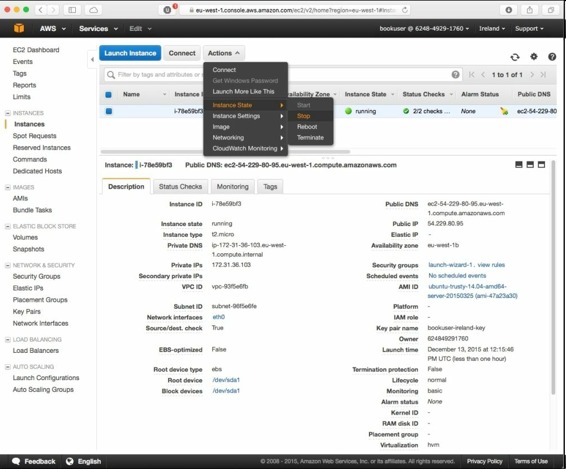Open Safari downloads button
Viewport: 566px width, 469px height.
(x=509, y=10)
